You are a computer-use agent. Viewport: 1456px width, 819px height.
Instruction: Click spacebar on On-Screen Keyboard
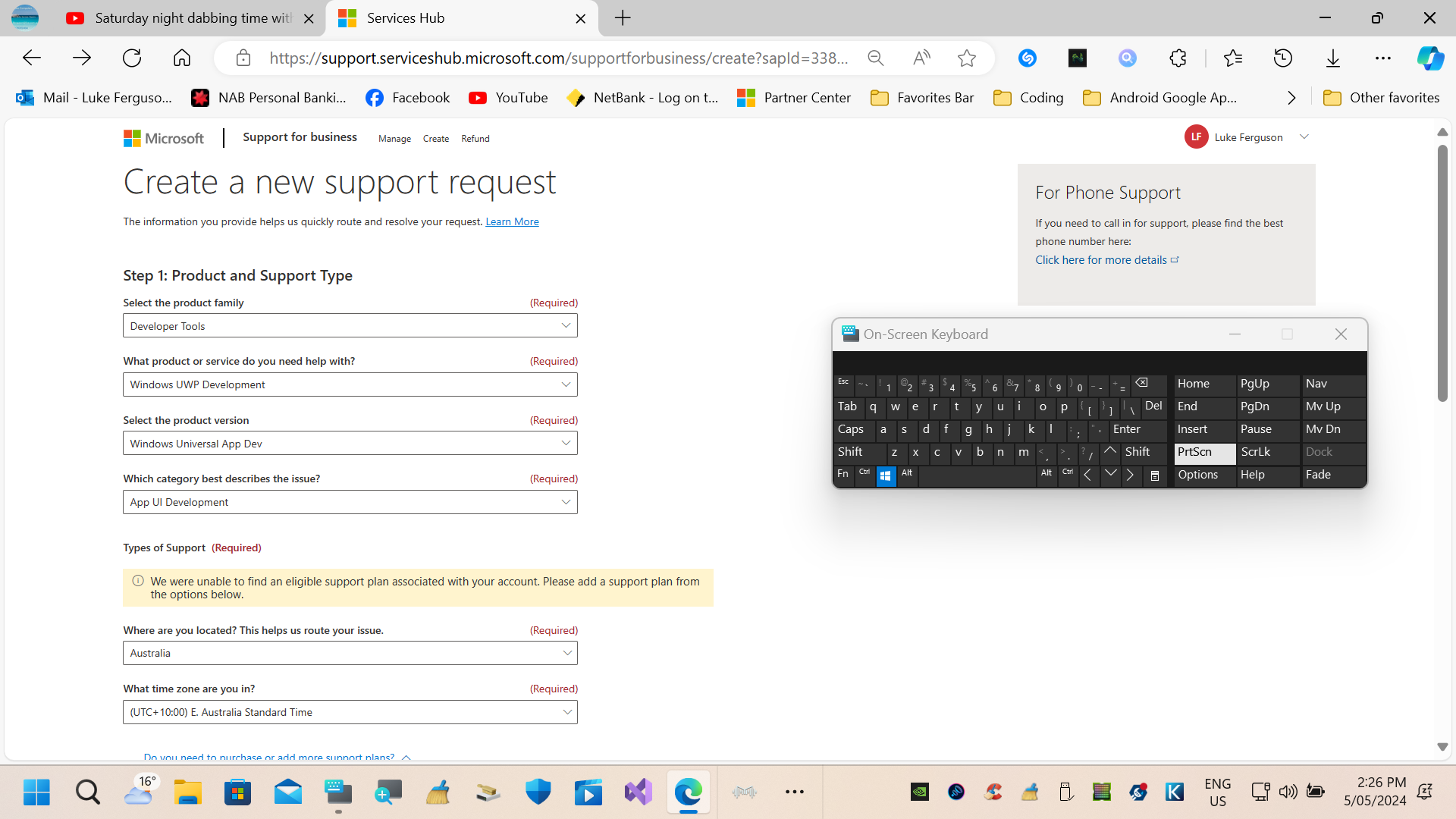point(977,475)
